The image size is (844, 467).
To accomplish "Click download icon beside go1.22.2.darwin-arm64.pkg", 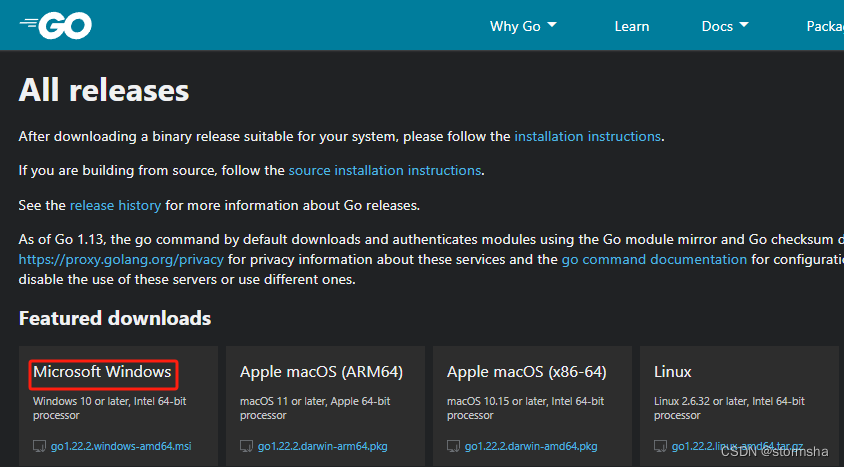I will point(247,446).
